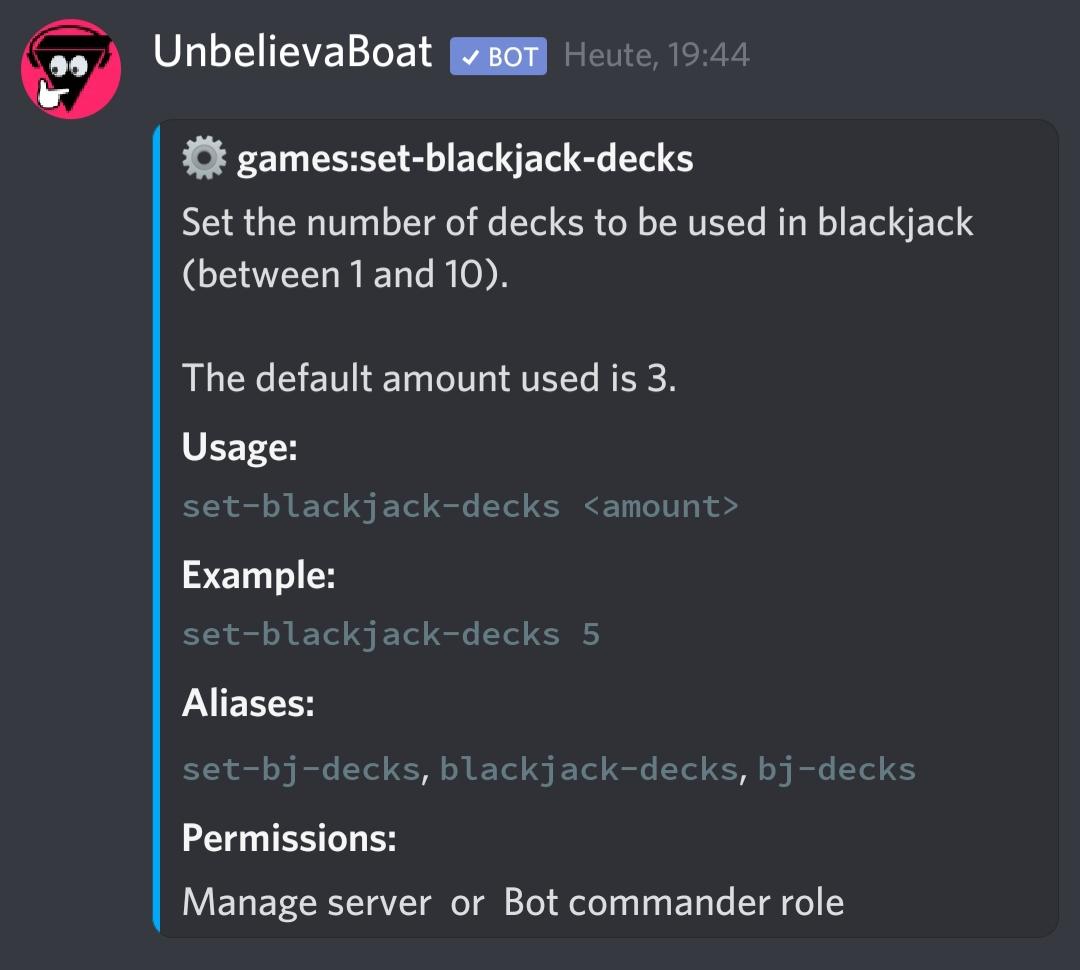Click the games:set-blackjack-decks embed title
1080x970 pixels.
[465, 159]
